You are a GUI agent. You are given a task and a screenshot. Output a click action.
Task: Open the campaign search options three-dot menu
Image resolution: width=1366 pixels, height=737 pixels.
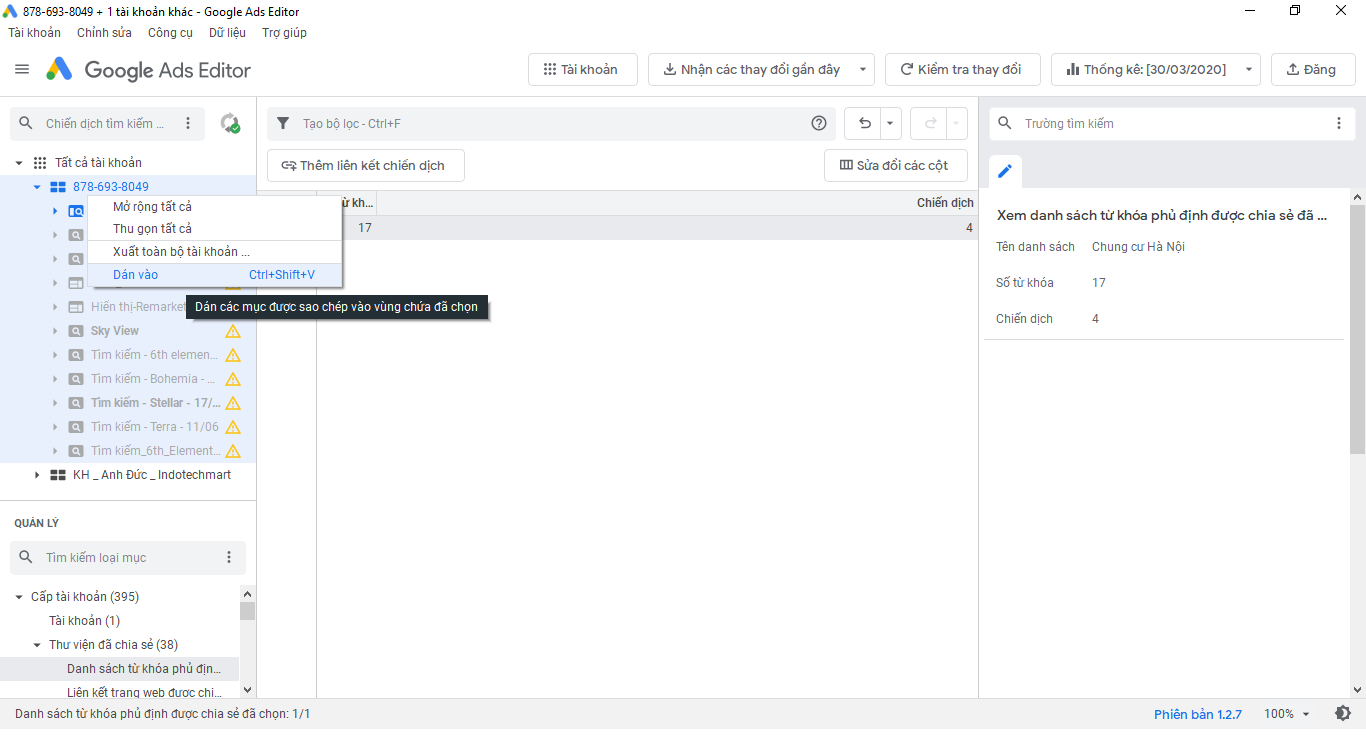point(188,123)
